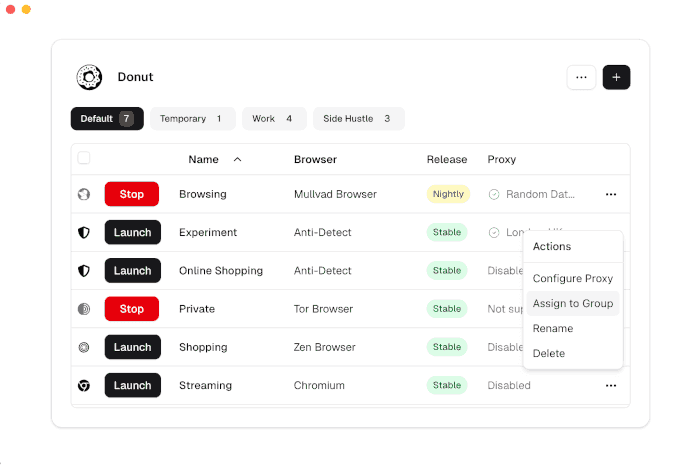The height and width of the screenshot is (466, 700).
Task: Switch to the Side Hustle group tab
Action: point(359,119)
